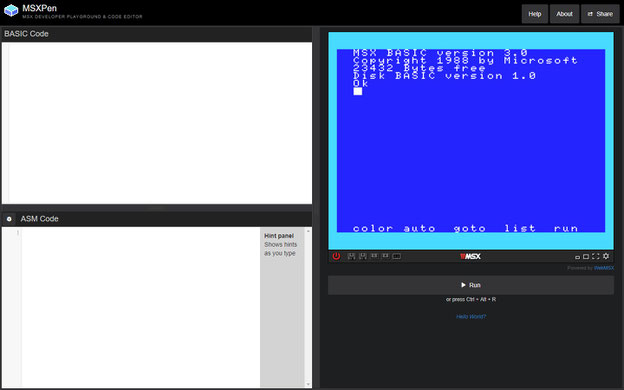The height and width of the screenshot is (390, 624).
Task: Click the MSXPen title text
Action: 39,8
